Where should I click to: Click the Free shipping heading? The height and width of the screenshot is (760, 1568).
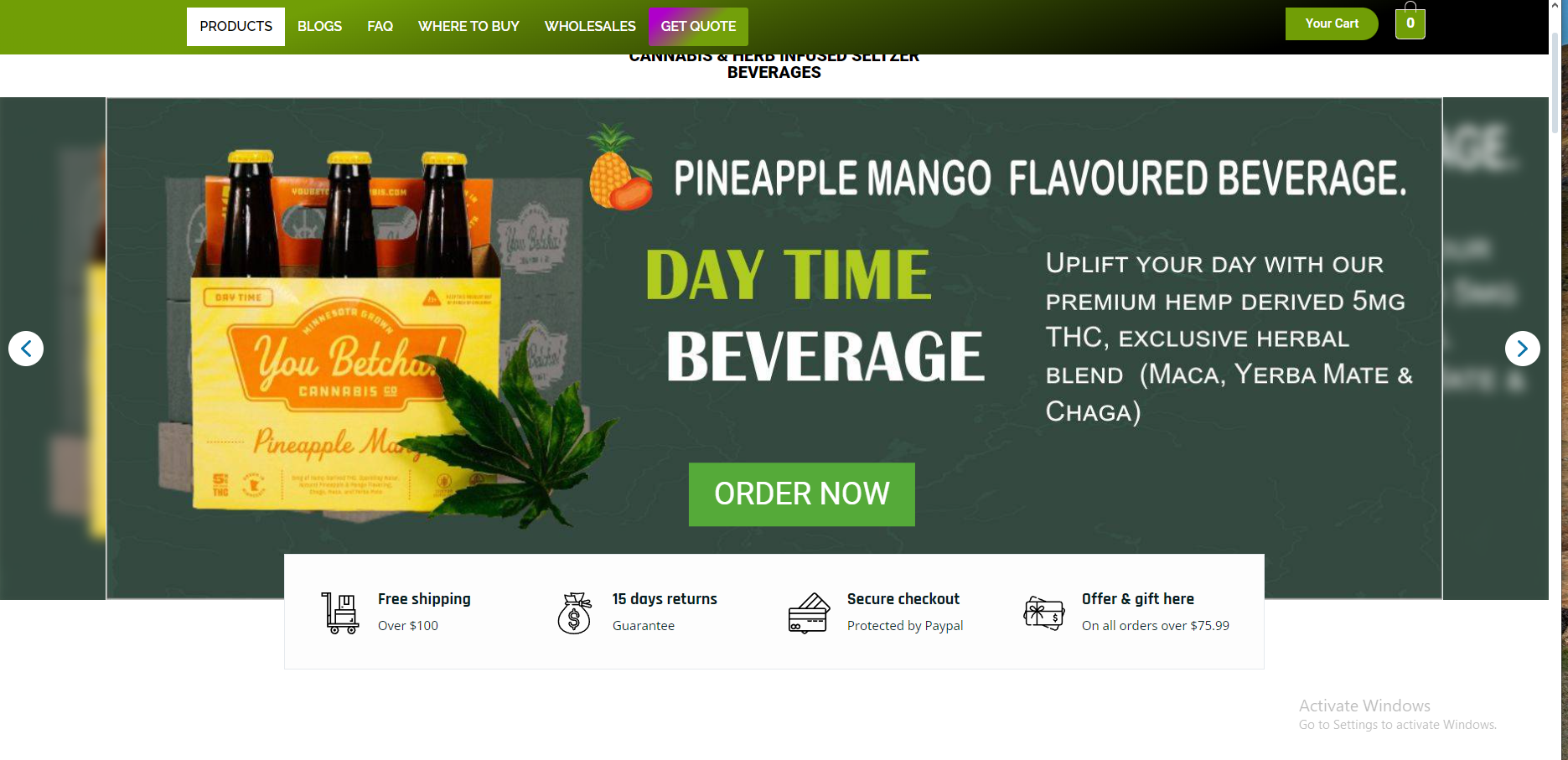pos(424,599)
